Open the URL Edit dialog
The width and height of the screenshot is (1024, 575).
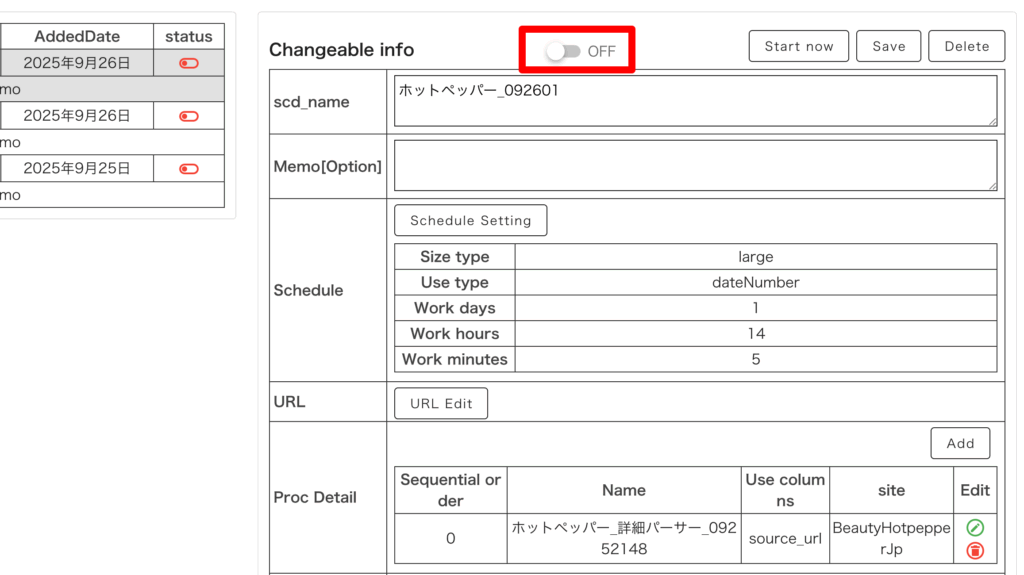(x=441, y=403)
